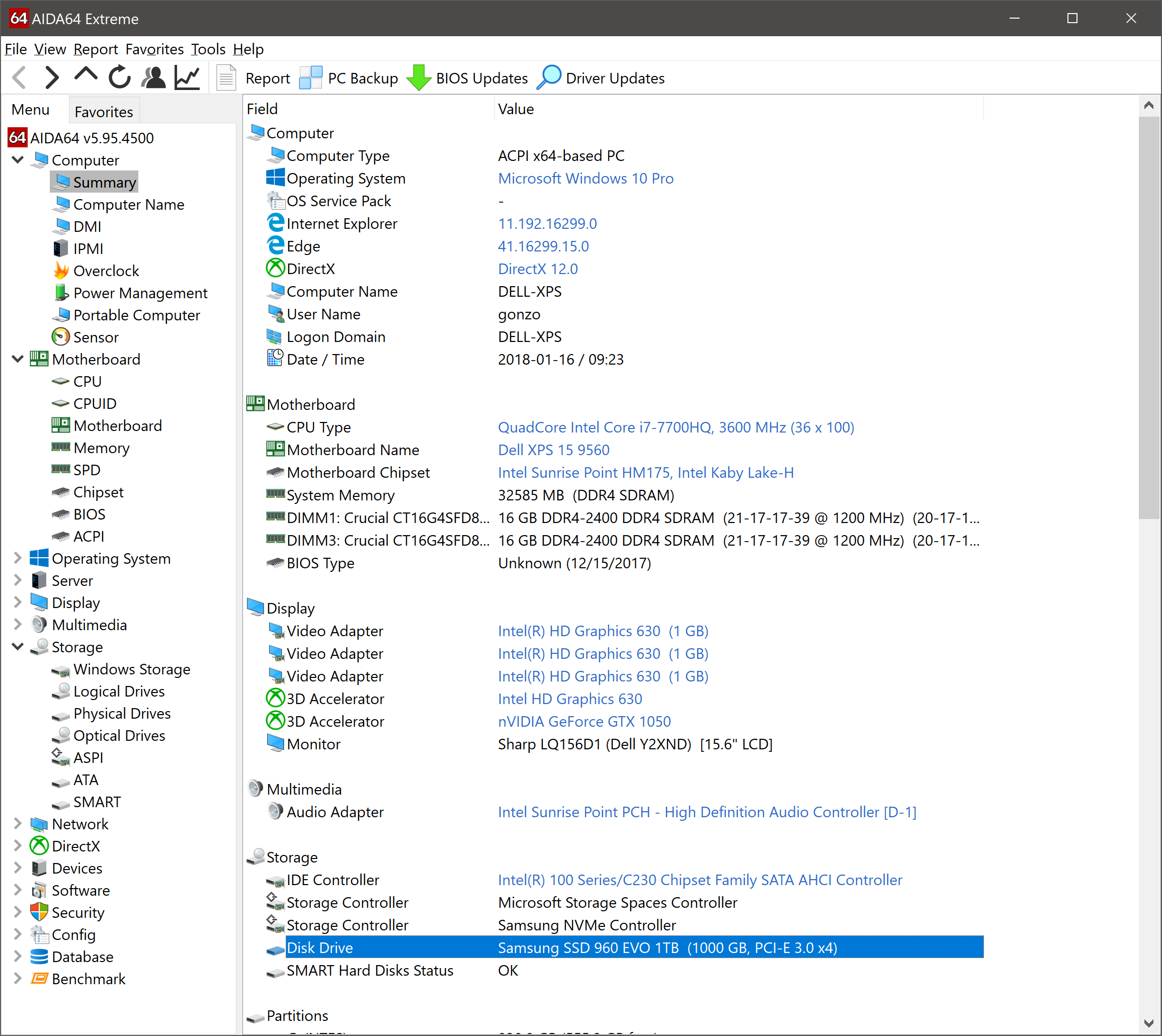Click the Forward navigation arrow

coord(52,77)
